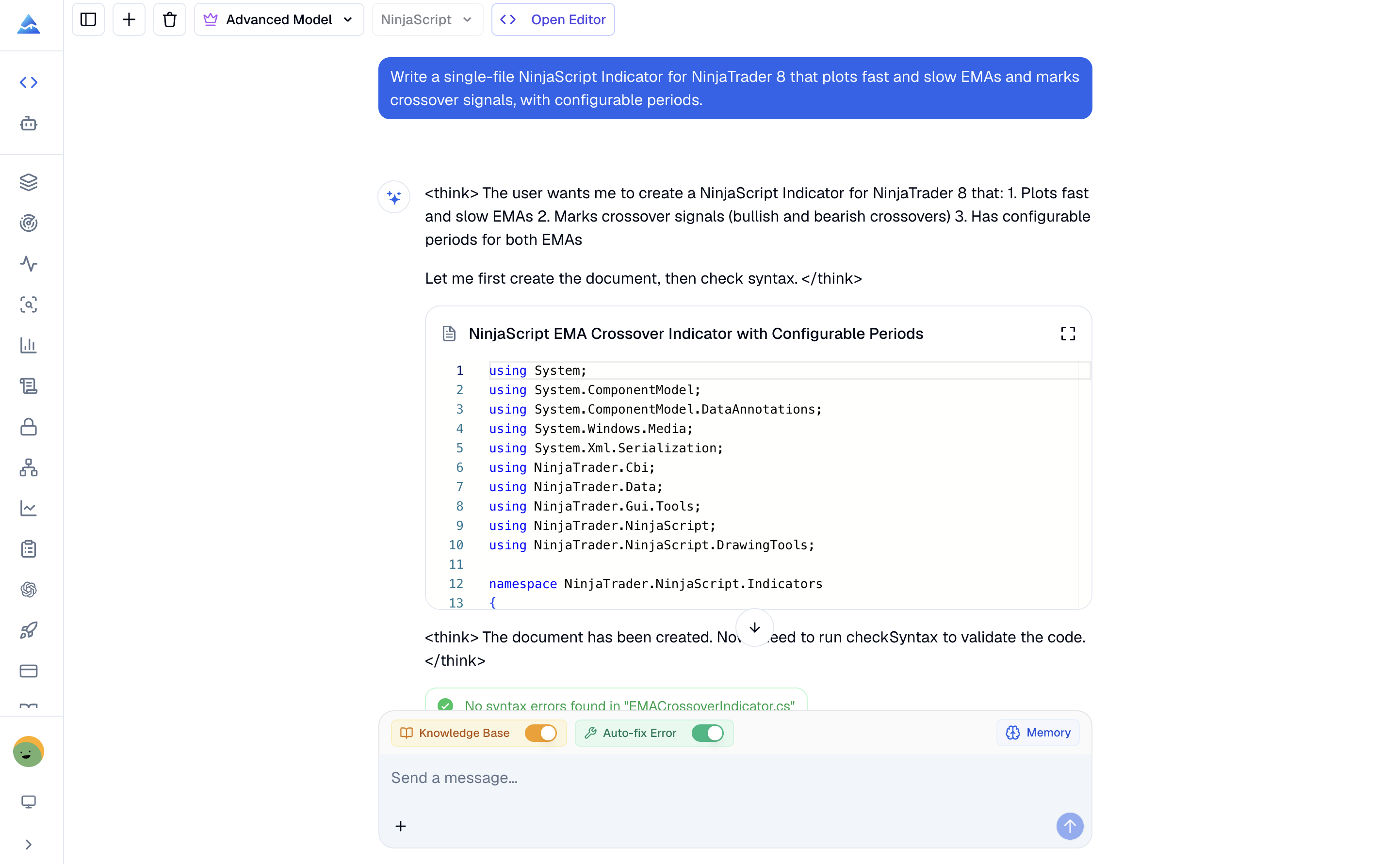
Task: Expand code document to fullscreen
Action: 1068,334
